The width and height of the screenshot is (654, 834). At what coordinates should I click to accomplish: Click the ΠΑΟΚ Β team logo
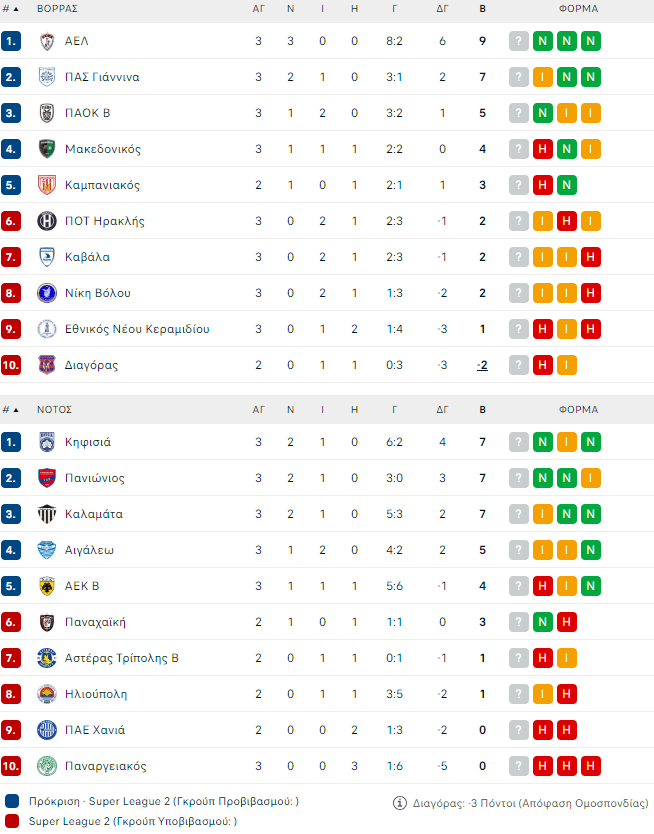[x=46, y=113]
